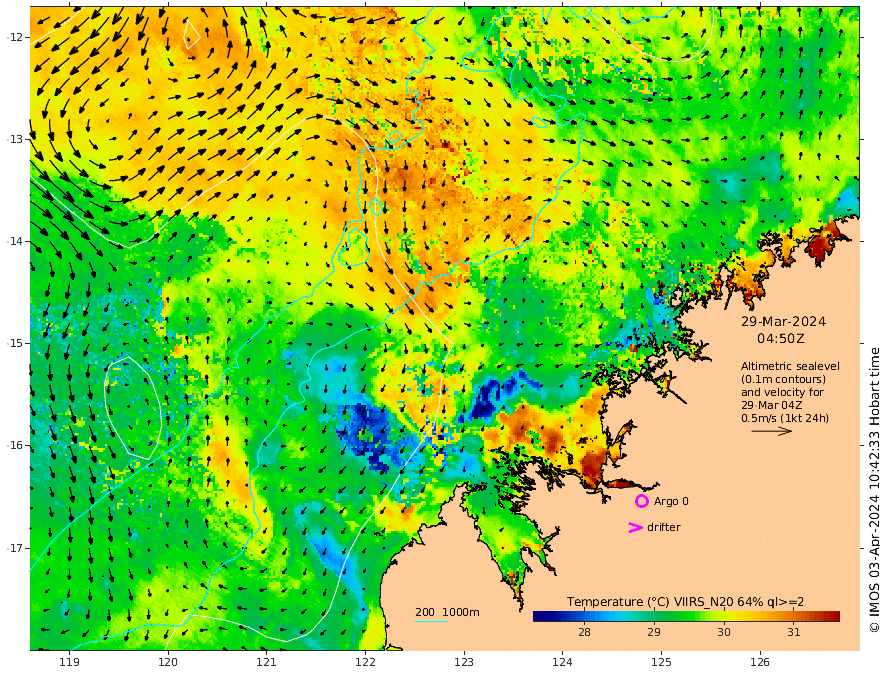The image size is (880, 680).
Task: Click latitude axis label -17
Action: point(14,548)
